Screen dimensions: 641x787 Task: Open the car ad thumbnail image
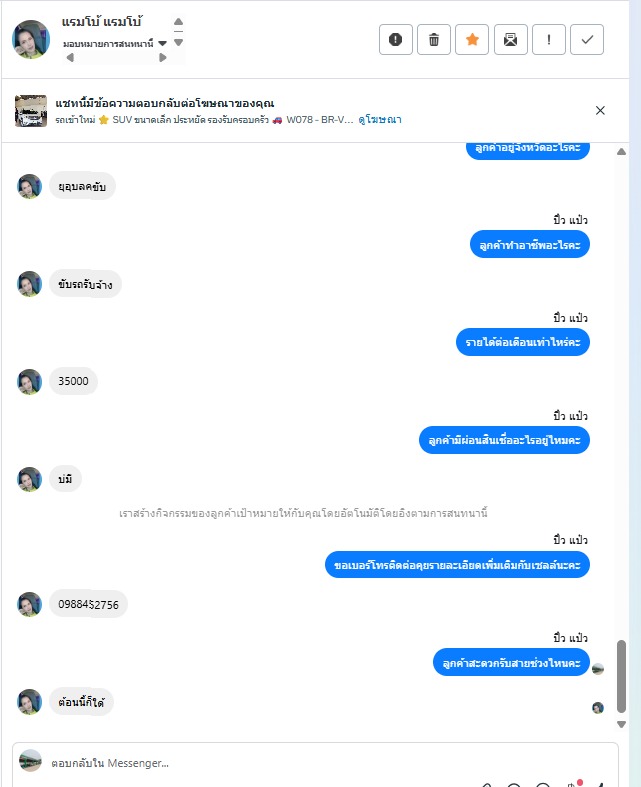pyautogui.click(x=31, y=111)
